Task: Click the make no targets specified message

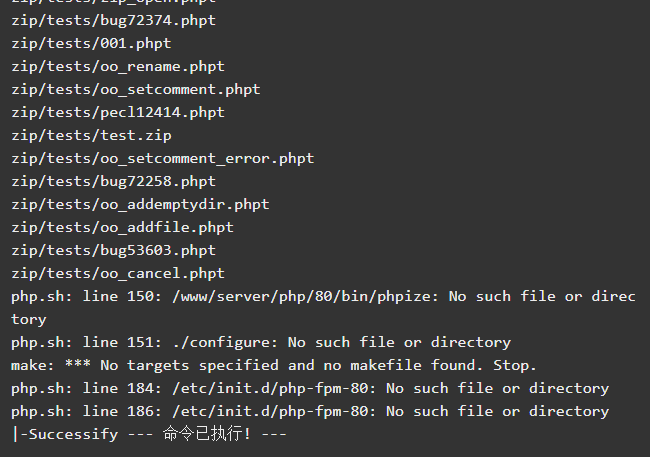Action: pos(274,366)
